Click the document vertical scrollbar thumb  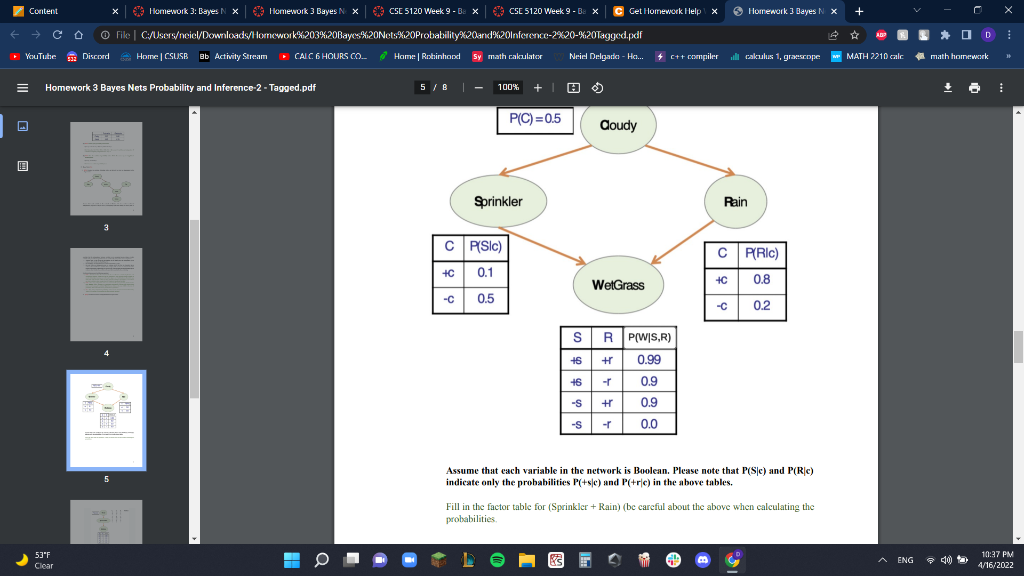coord(1018,347)
